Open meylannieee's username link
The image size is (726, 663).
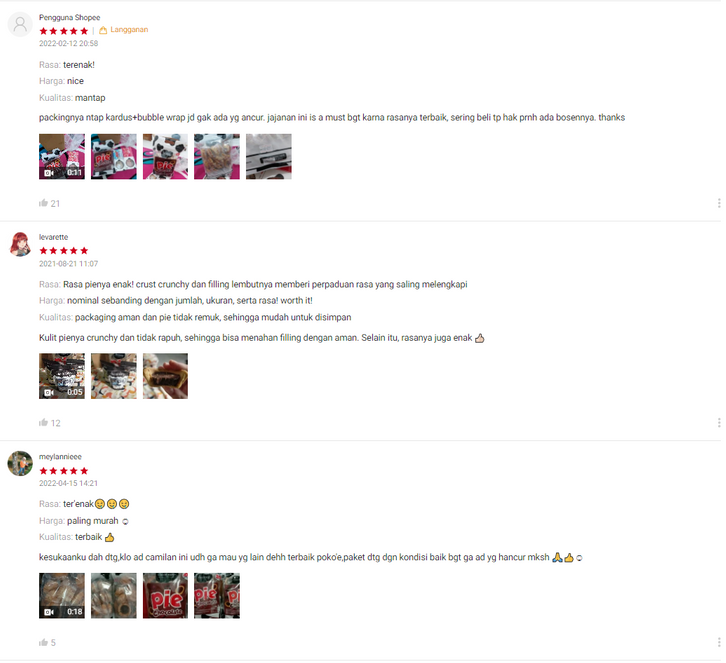click(x=60, y=457)
